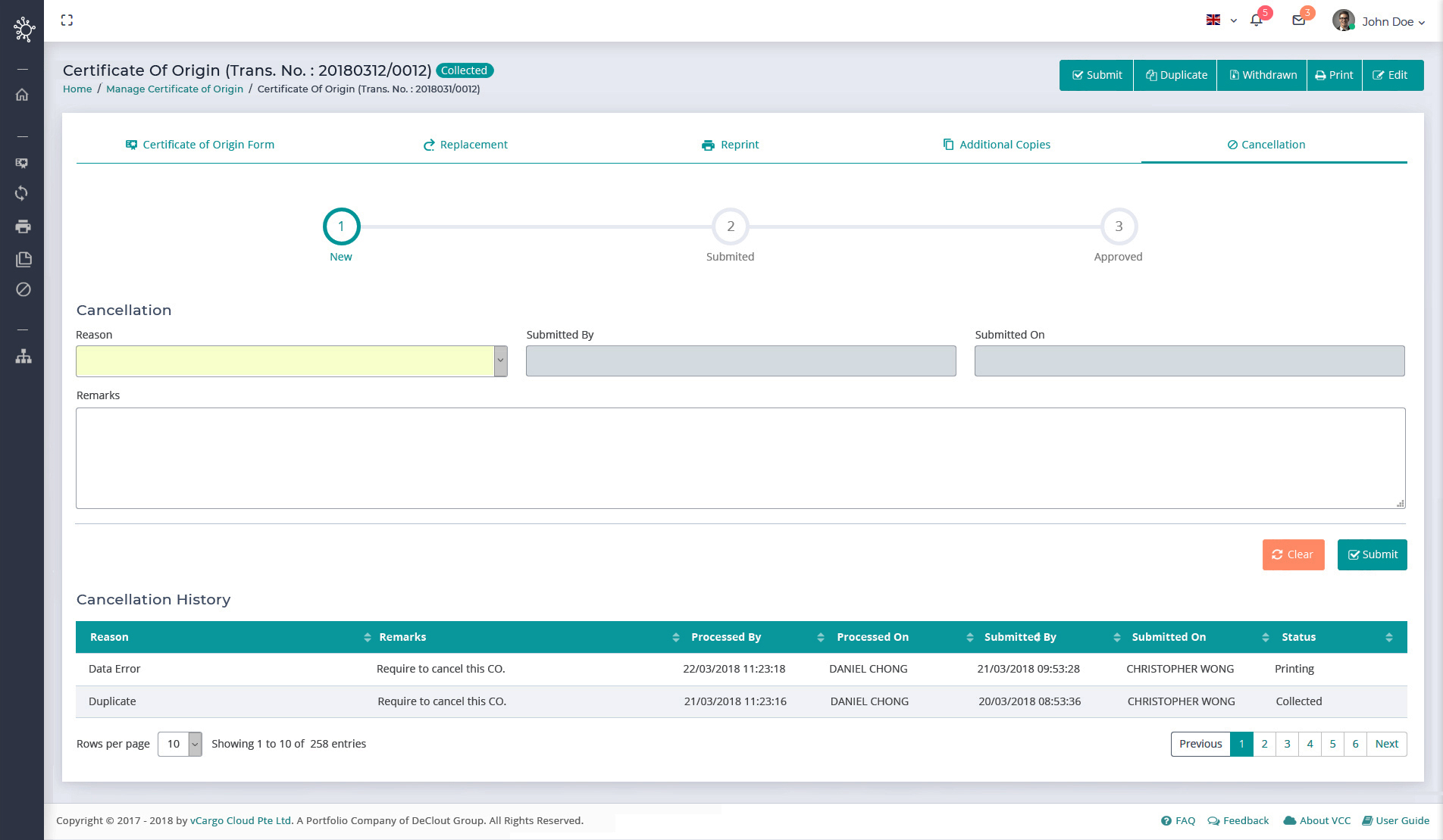Viewport: 1443px width, 840px height.
Task: Switch to the Additional Copies tab
Action: 996,145
